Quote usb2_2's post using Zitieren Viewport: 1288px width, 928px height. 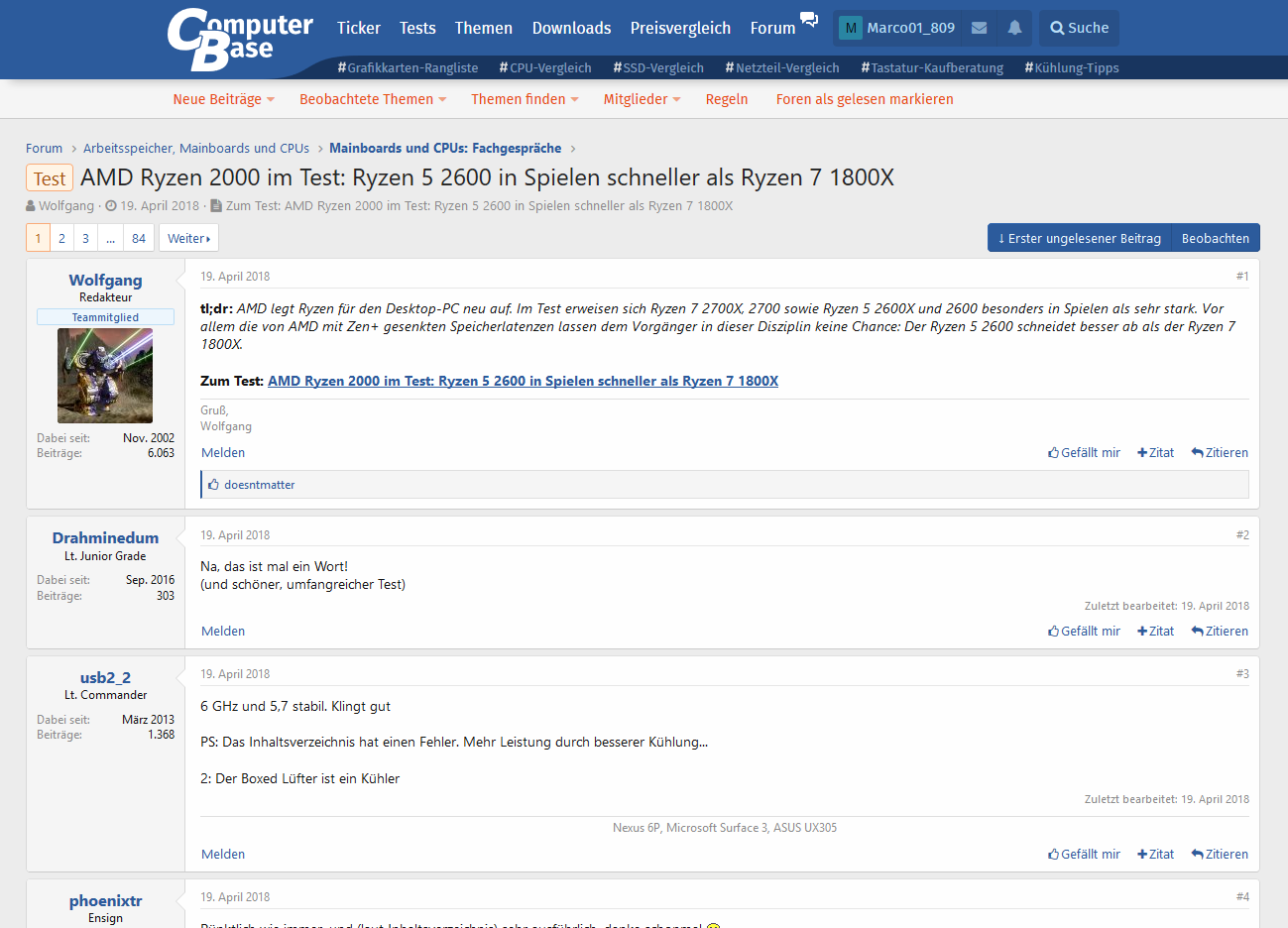(1220, 855)
